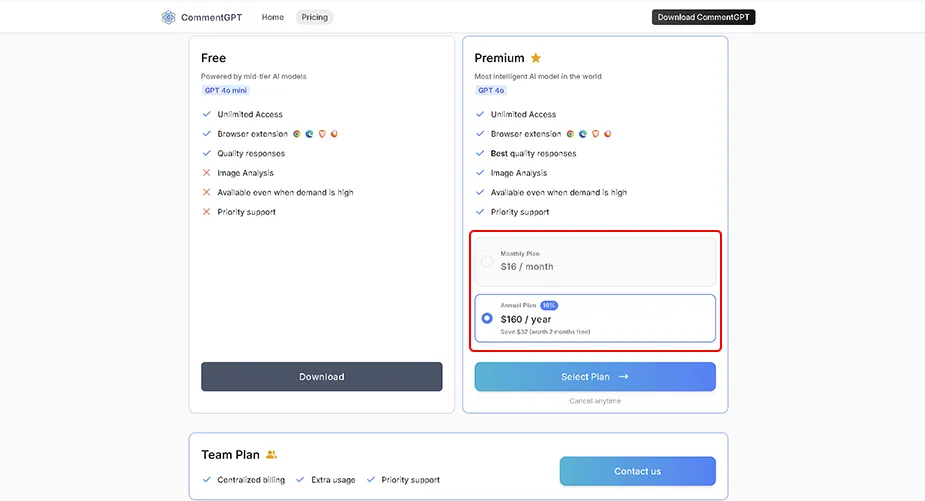Click checkmark beside Best quality responses
Image resolution: width=925 pixels, height=501 pixels.
coord(480,153)
